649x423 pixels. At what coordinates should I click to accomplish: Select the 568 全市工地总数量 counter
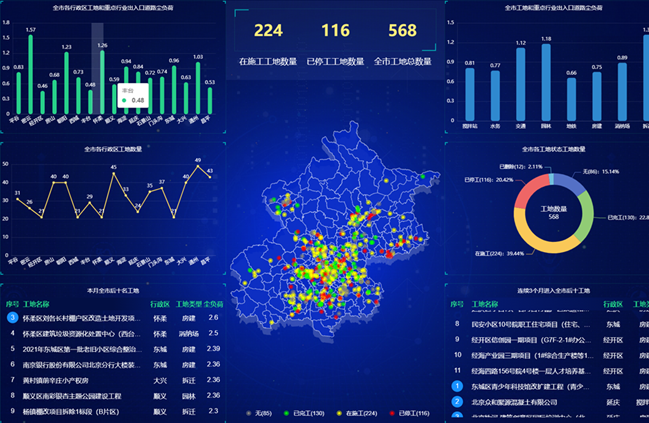click(x=402, y=31)
